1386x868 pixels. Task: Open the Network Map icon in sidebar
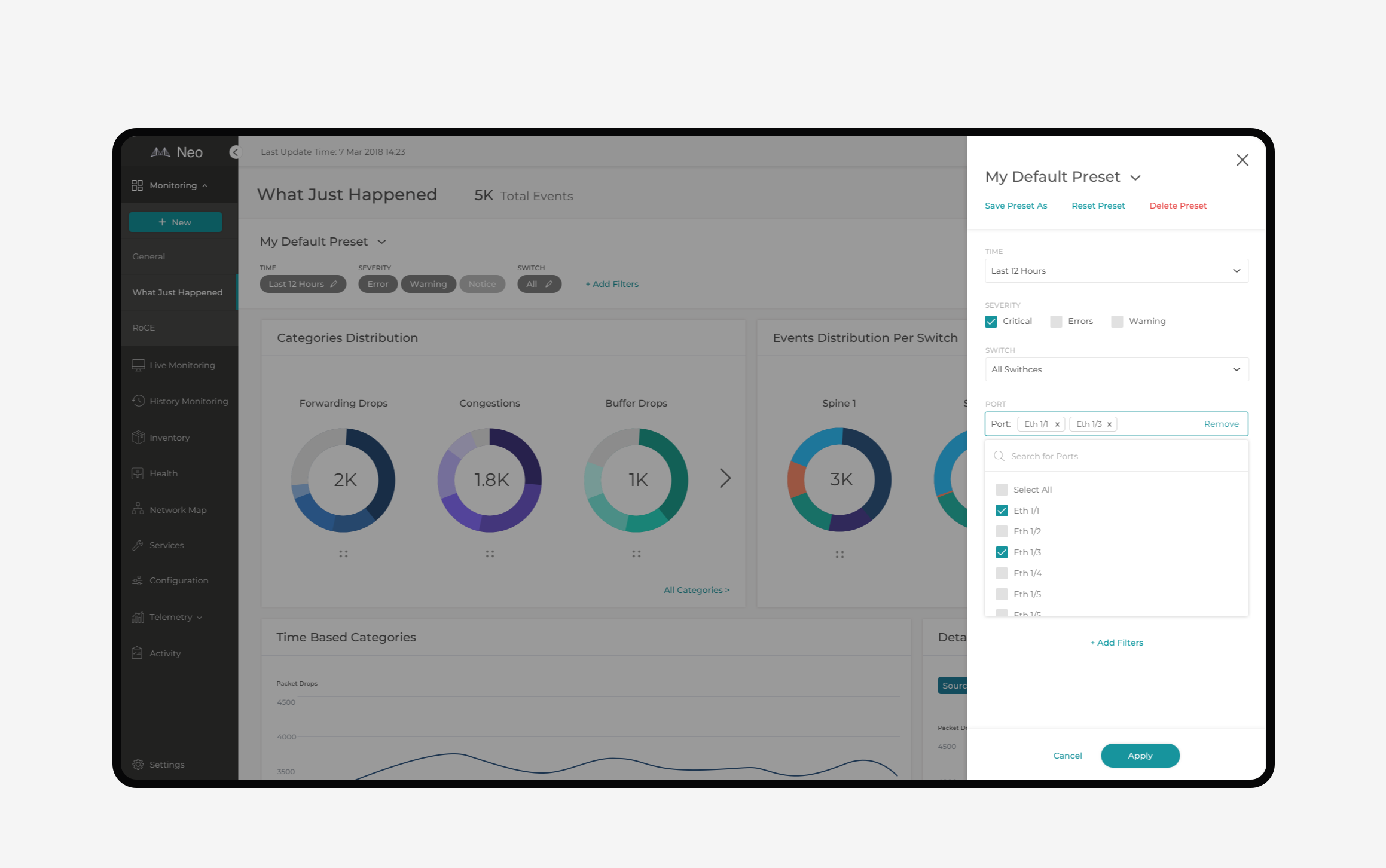click(x=138, y=509)
